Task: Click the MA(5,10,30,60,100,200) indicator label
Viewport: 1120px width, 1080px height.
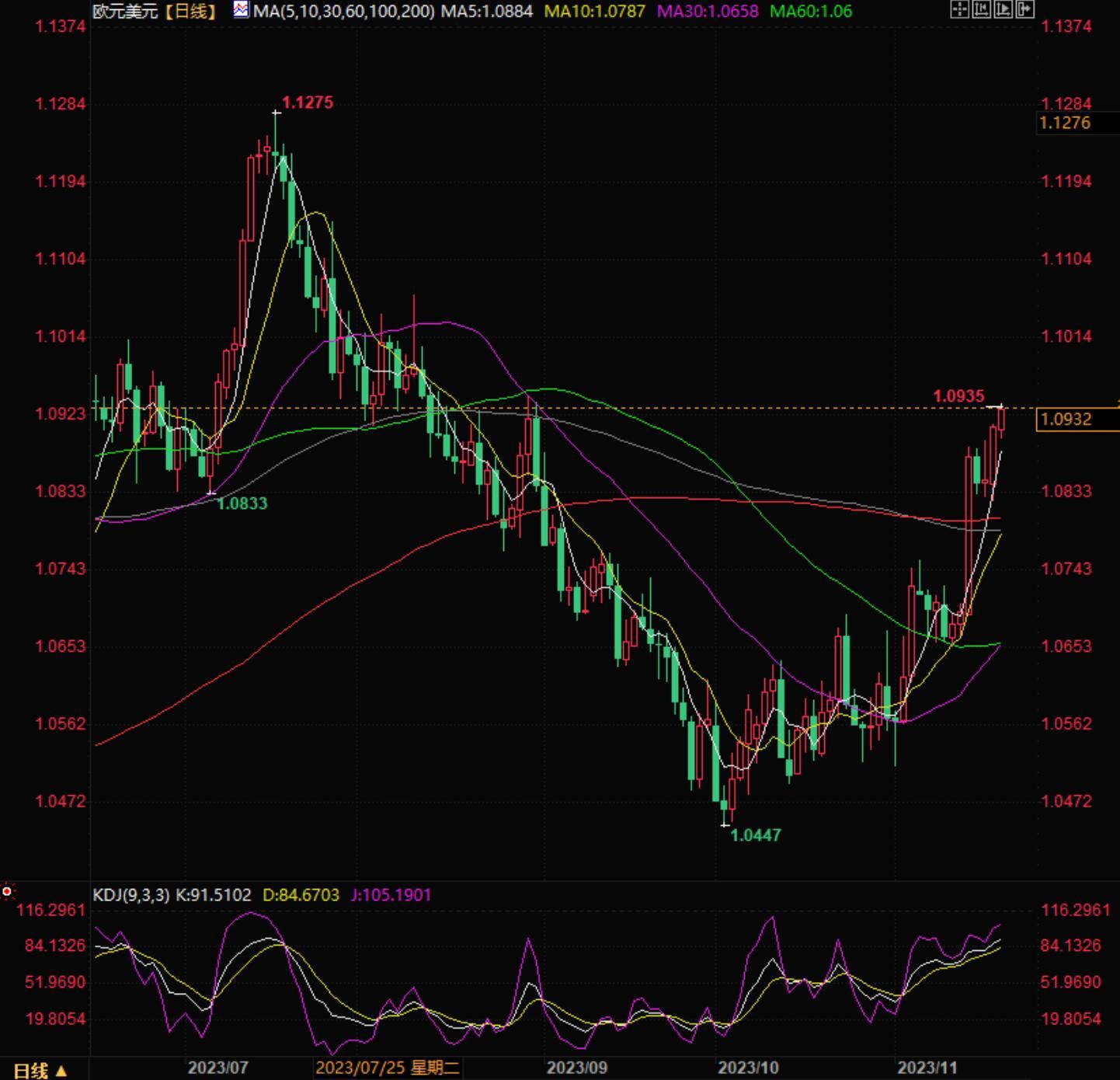Action: [344, 11]
